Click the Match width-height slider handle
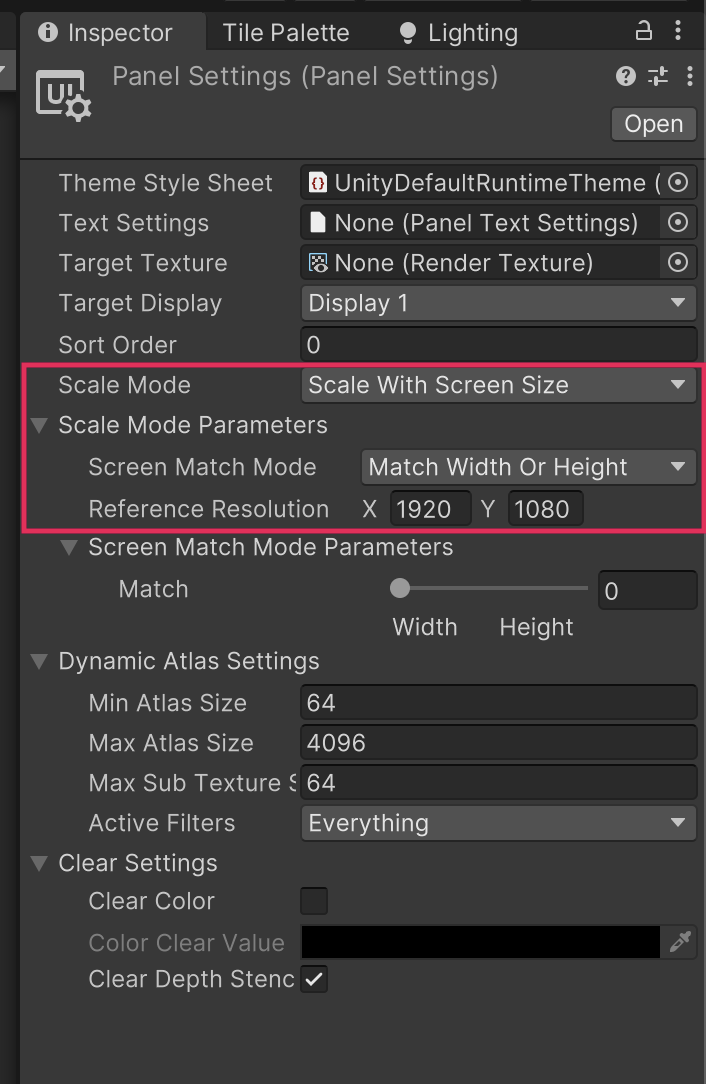The image size is (706, 1084). pos(400,589)
